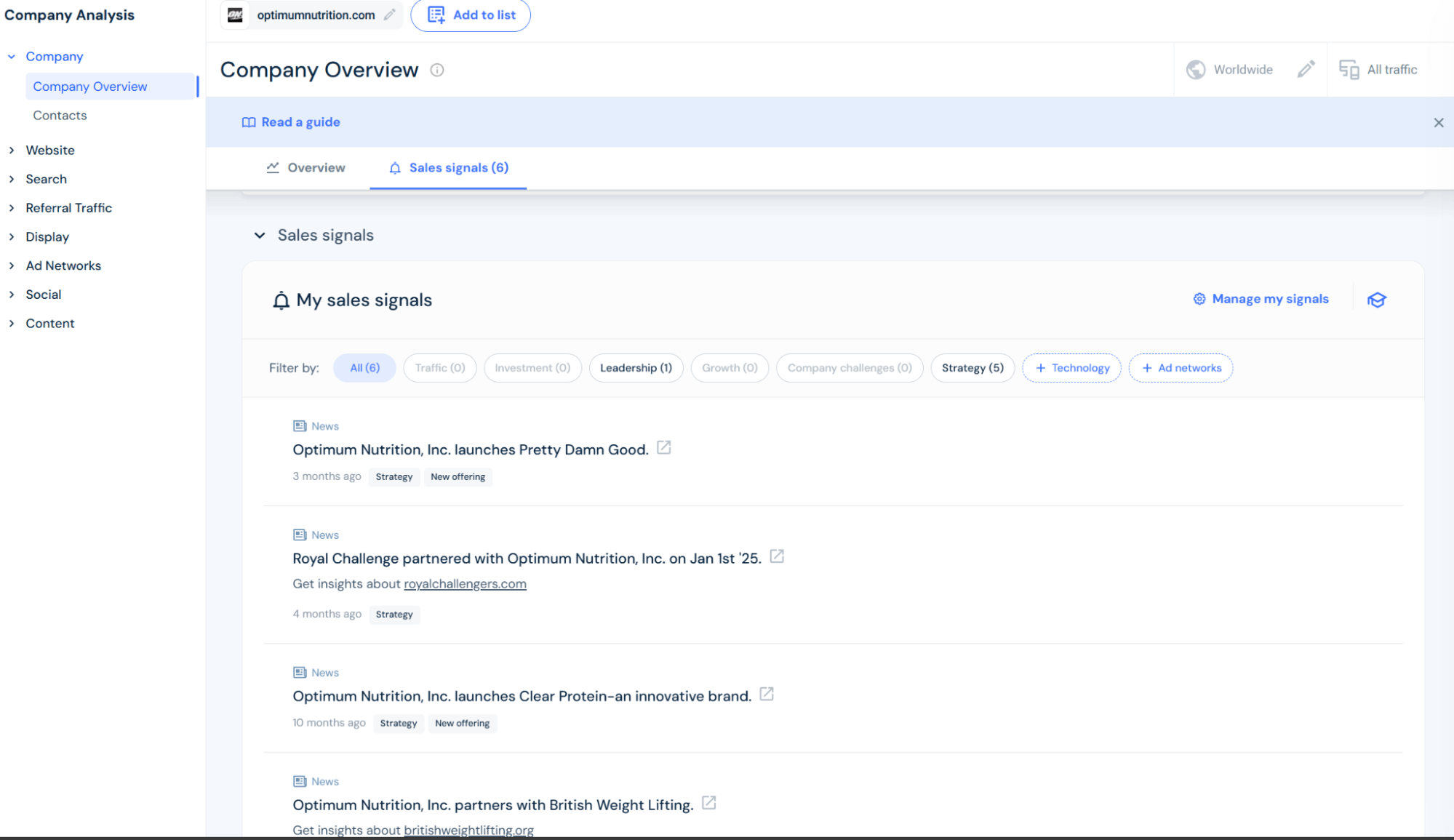
Task: Click the pencil icon next to optimumnutrition.com
Action: [x=390, y=15]
